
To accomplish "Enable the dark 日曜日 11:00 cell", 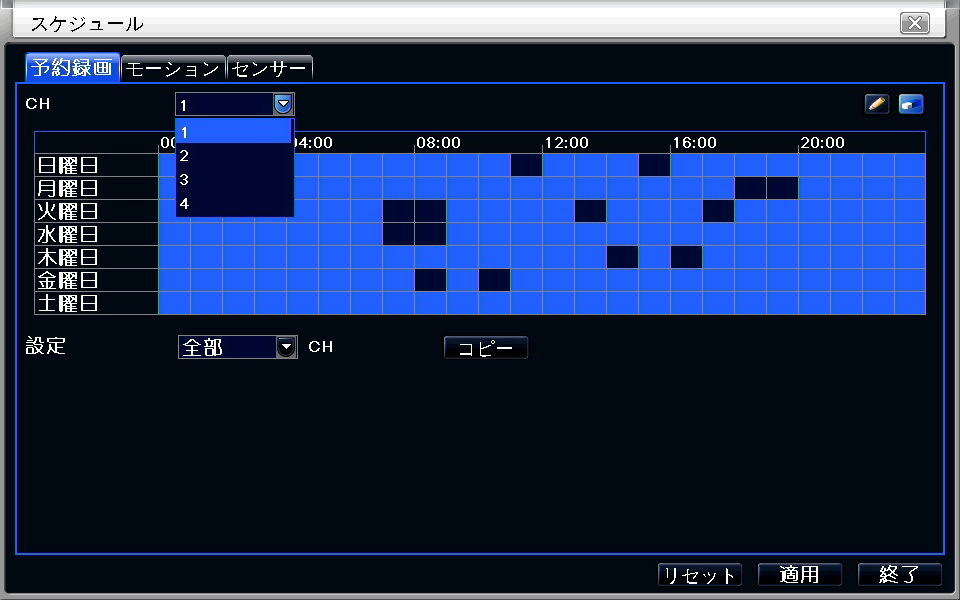I will click(x=527, y=165).
